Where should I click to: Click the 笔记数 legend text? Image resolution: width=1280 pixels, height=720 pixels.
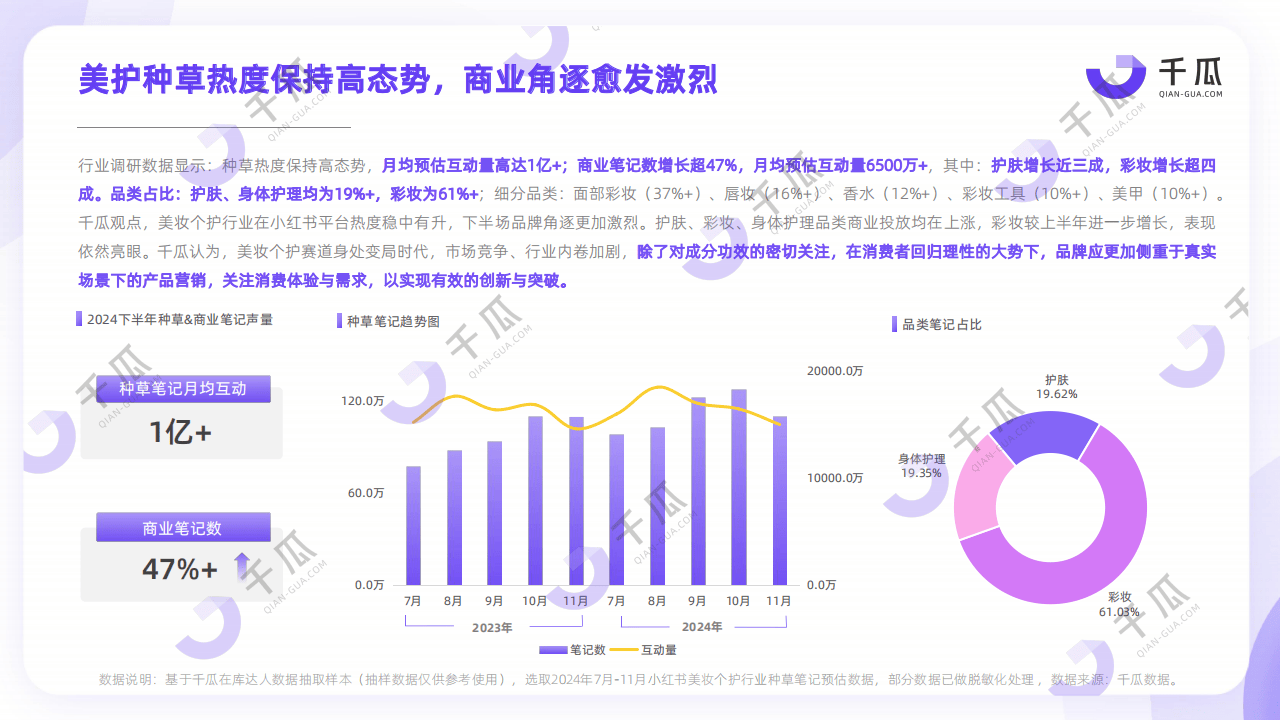pyautogui.click(x=588, y=649)
